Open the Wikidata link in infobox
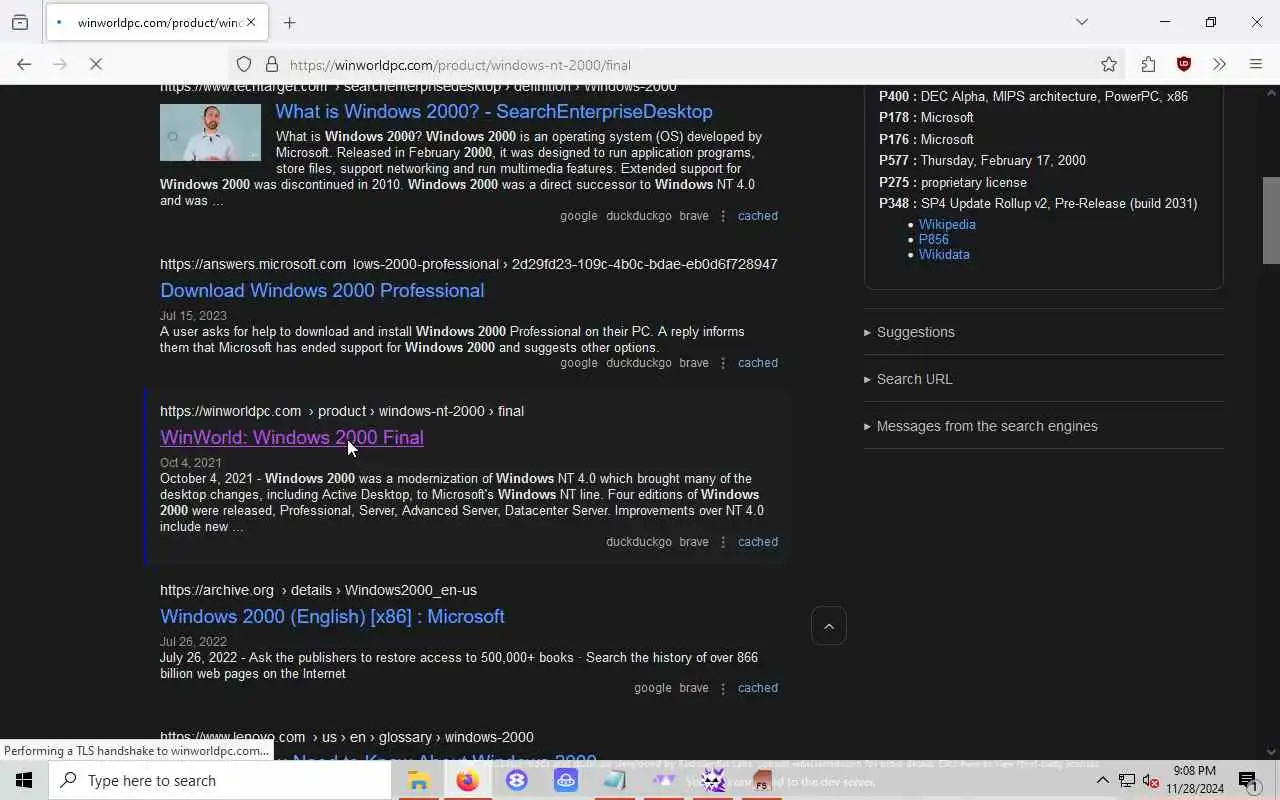 [944, 255]
